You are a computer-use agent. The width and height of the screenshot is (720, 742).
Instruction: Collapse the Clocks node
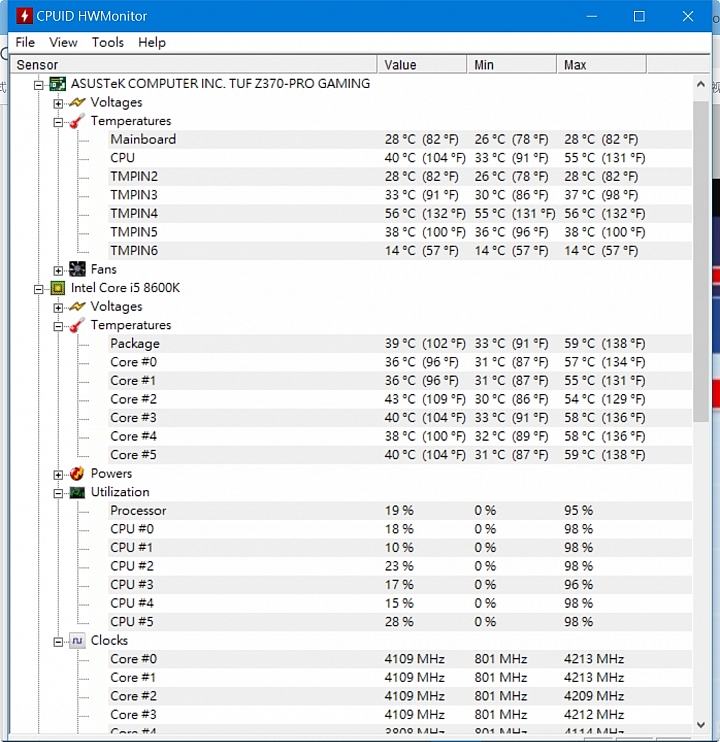58,642
